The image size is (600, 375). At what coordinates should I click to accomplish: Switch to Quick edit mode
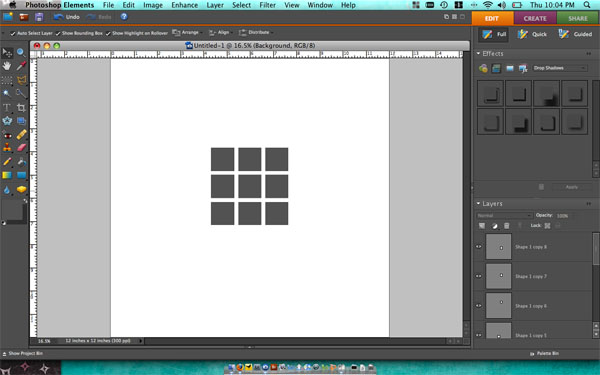point(533,34)
